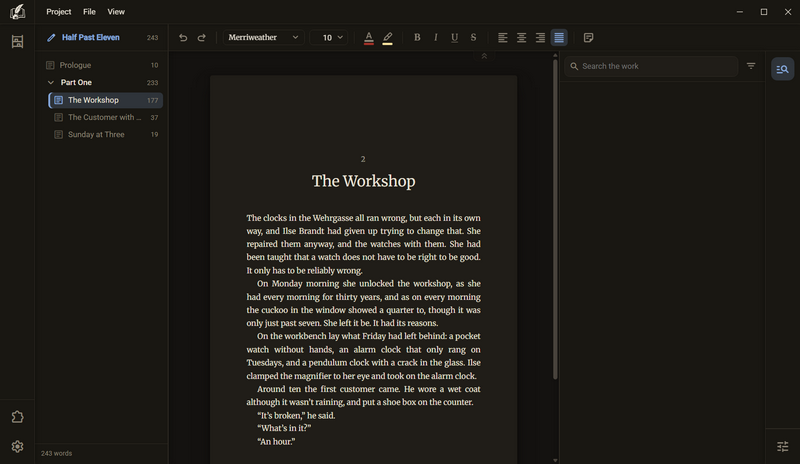
Task: Open the sliders options icon at bottom right
Action: pos(783,446)
